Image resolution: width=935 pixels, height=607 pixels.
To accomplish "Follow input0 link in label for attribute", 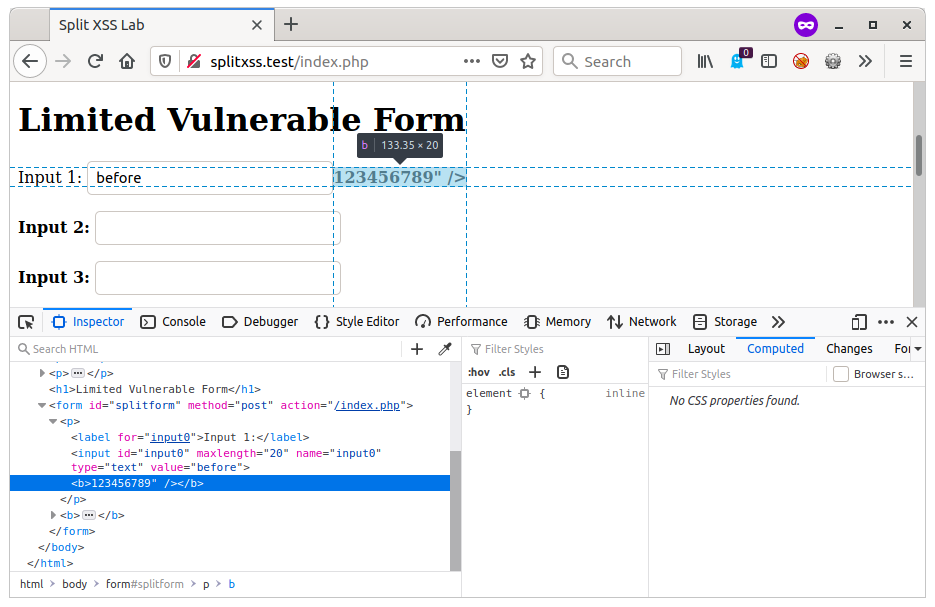I will (170, 438).
